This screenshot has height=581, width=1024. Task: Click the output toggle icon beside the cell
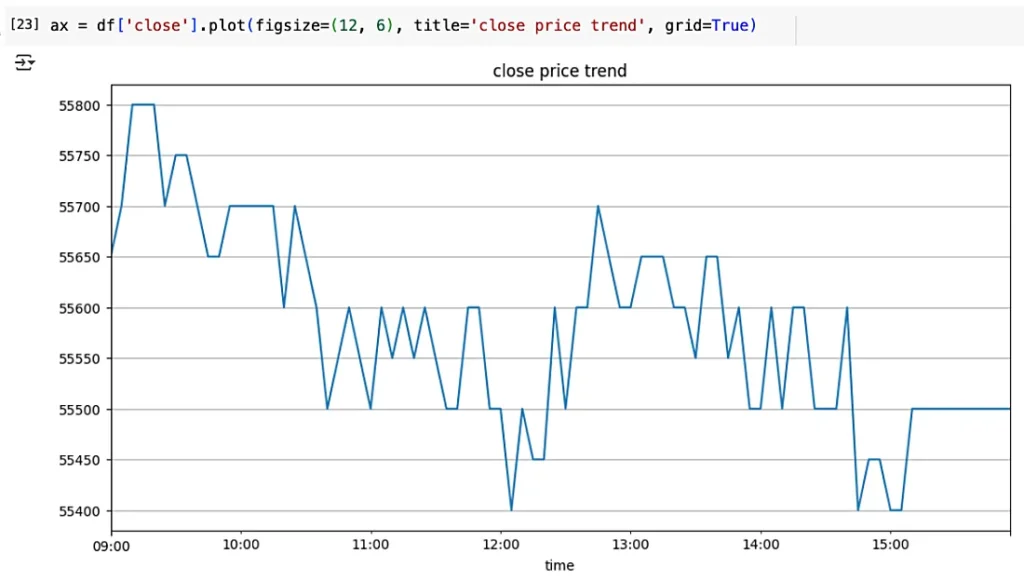tap(24, 63)
